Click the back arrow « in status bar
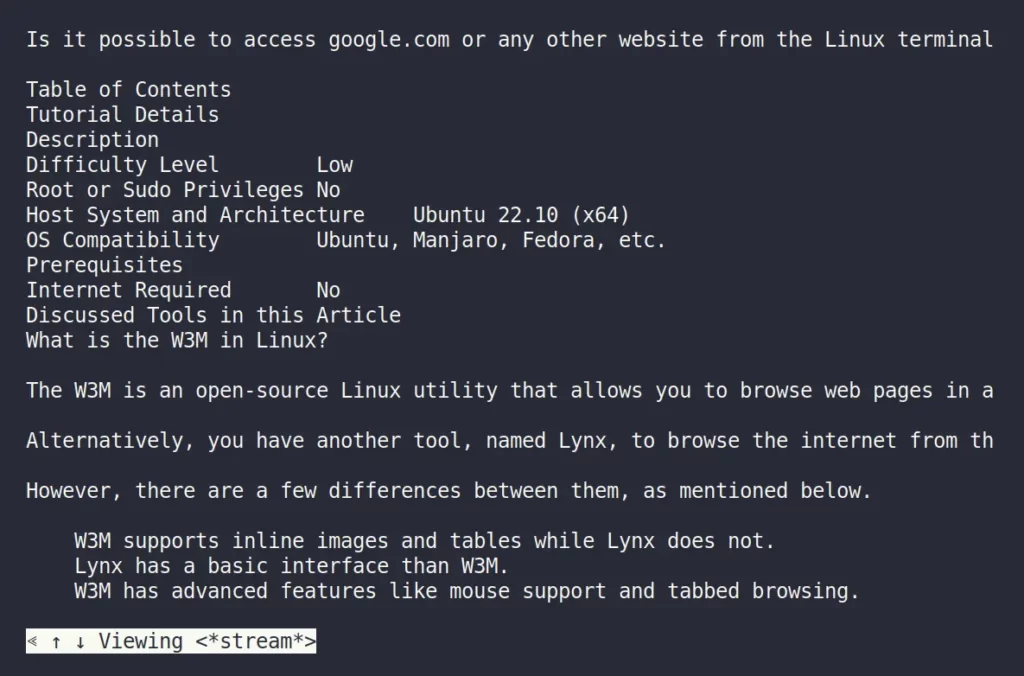The width and height of the screenshot is (1024, 676). tap(33, 642)
